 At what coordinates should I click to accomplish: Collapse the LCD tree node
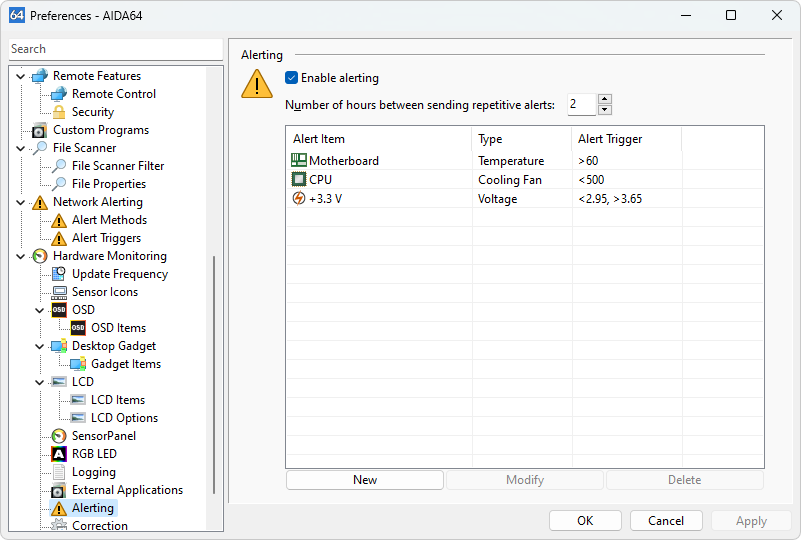40,382
